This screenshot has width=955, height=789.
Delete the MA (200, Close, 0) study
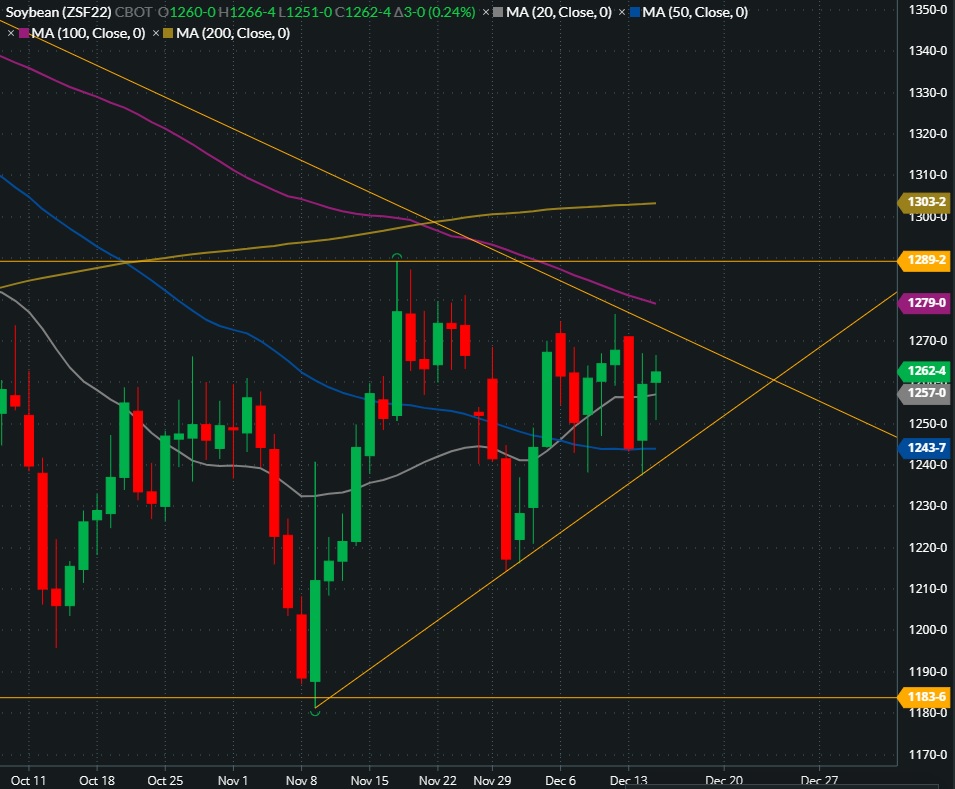click(x=155, y=33)
